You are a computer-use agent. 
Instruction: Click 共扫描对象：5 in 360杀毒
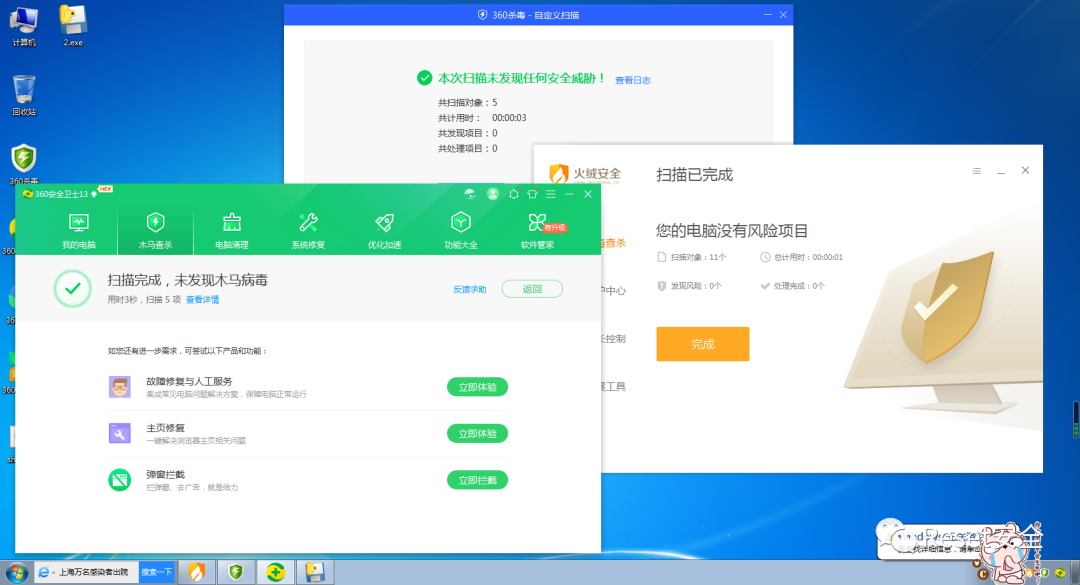pyautogui.click(x=468, y=103)
